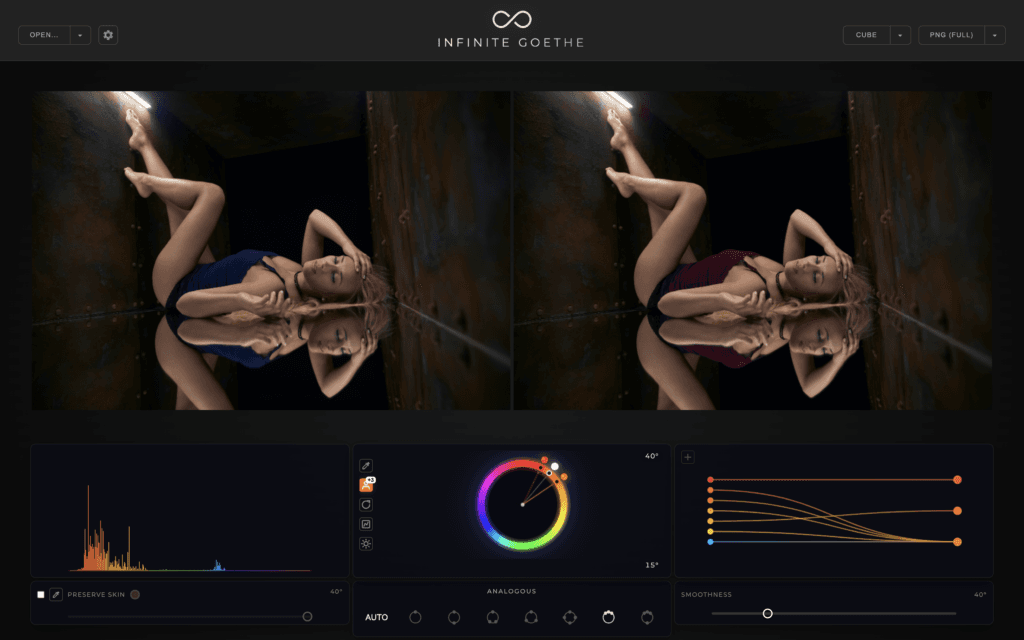The height and width of the screenshot is (640, 1024).
Task: Click the sun brightness icon
Action: click(366, 543)
